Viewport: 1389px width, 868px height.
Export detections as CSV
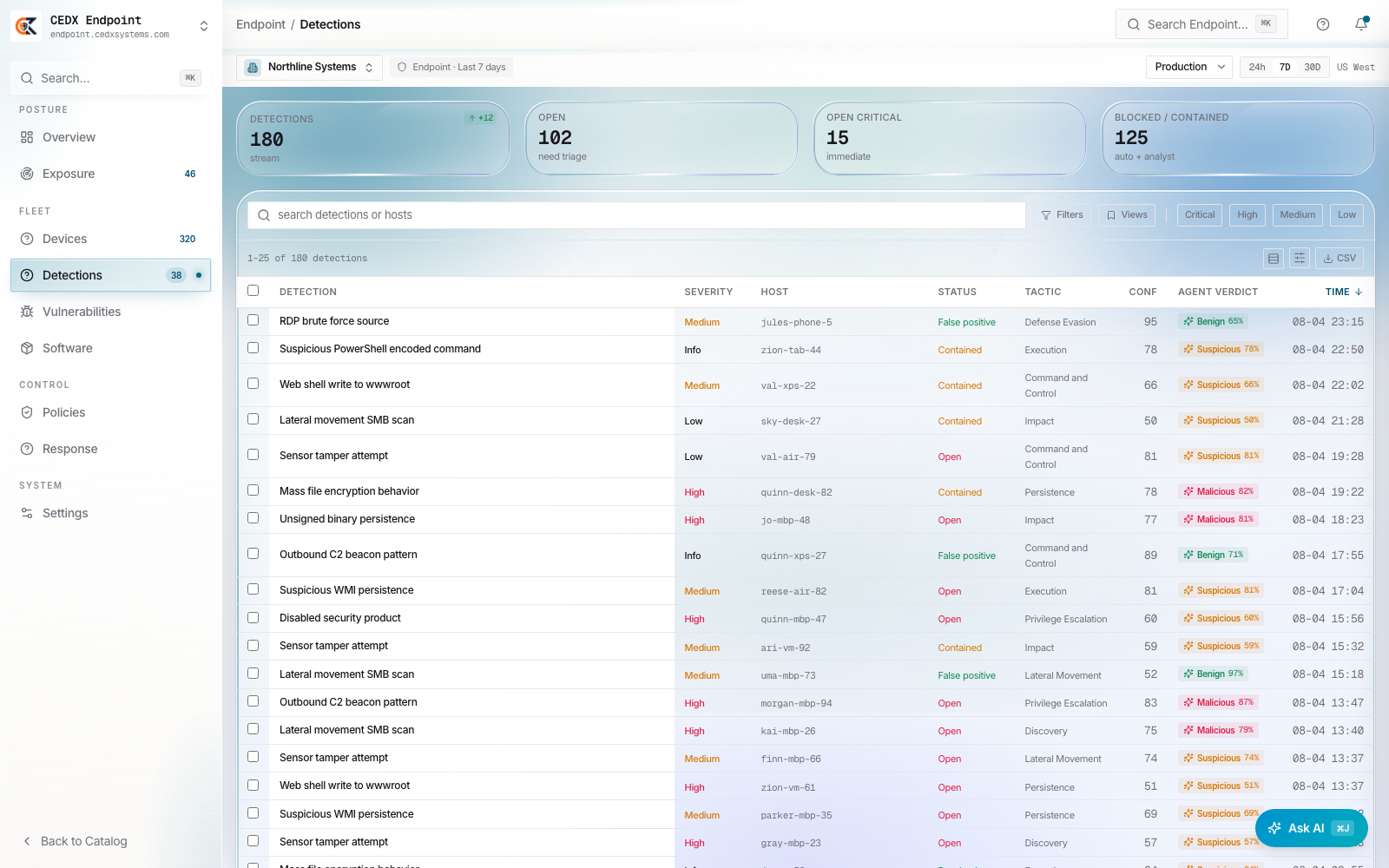click(x=1340, y=258)
